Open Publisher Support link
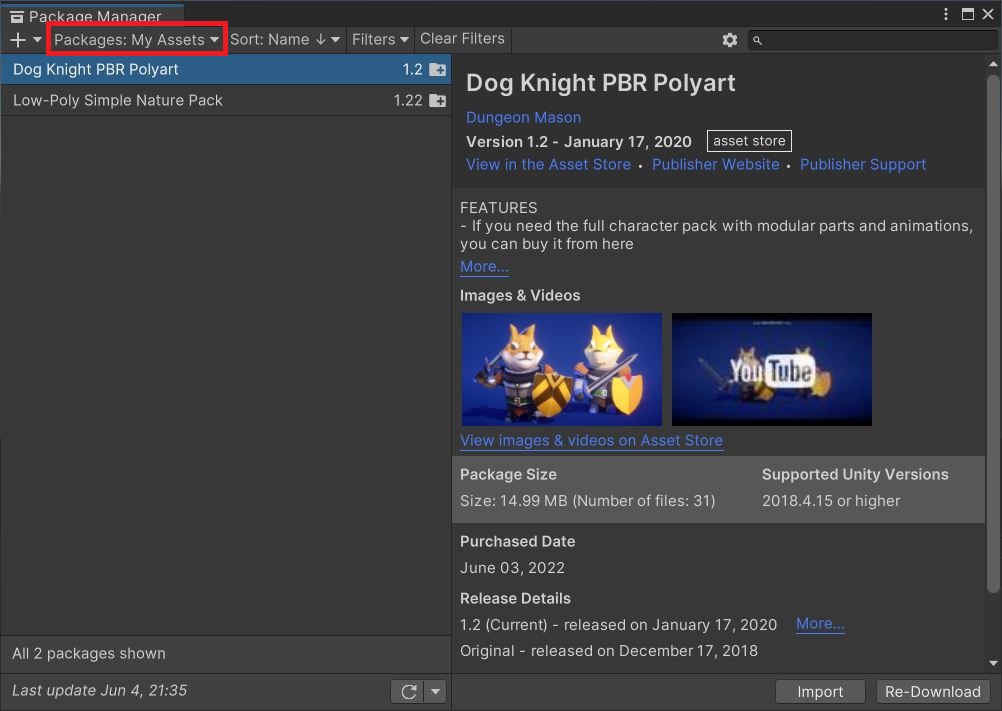 pos(863,165)
